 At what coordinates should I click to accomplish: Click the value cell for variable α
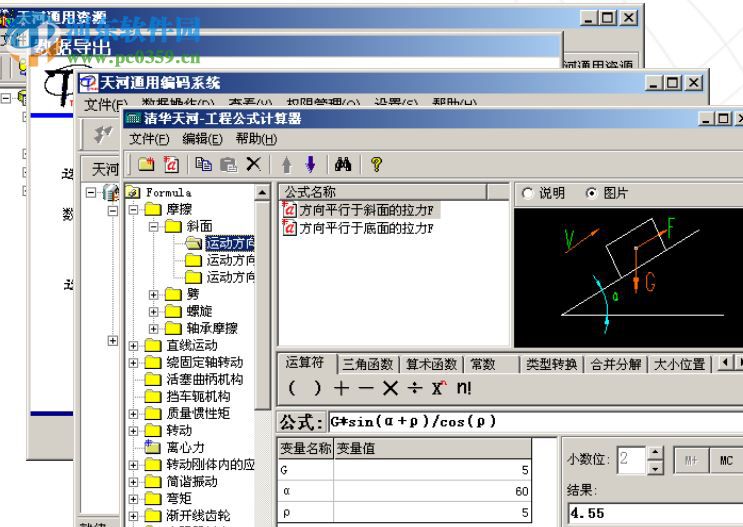point(432,491)
